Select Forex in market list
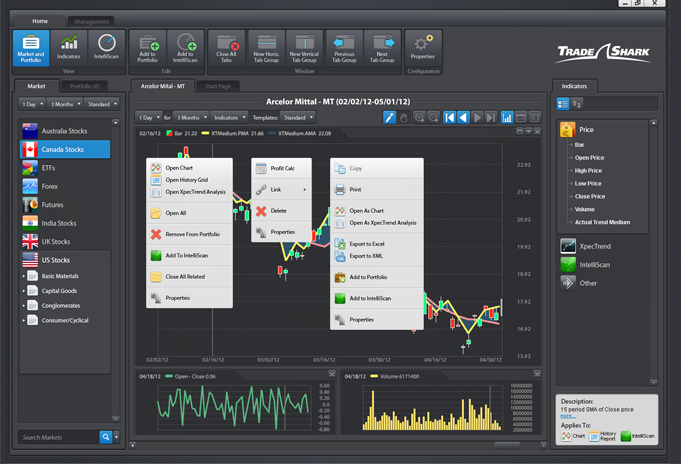This screenshot has height=464, width=681. pos(65,186)
